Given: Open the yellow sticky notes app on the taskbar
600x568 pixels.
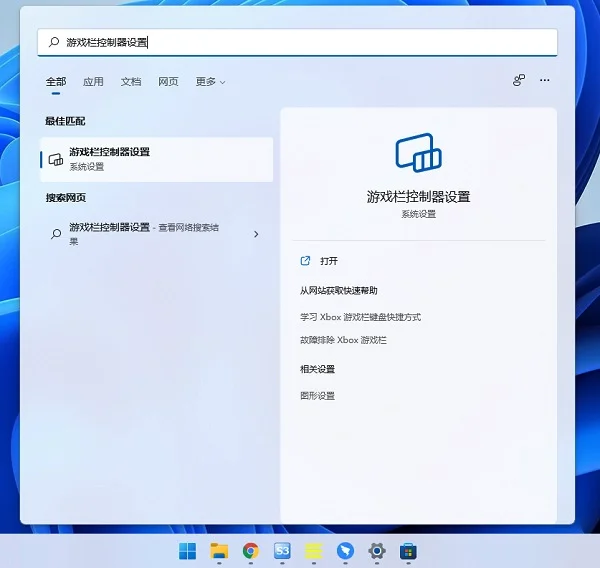Looking at the screenshot, I should pos(314,551).
